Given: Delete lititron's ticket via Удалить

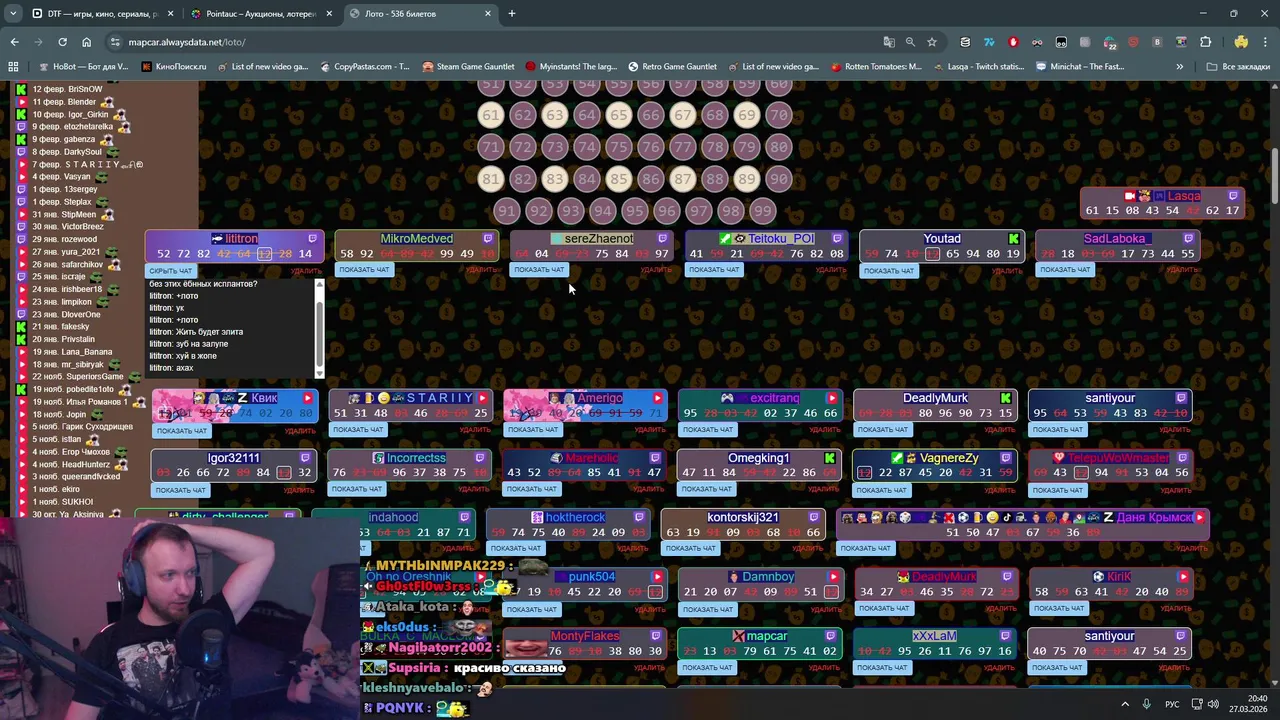Looking at the screenshot, I should click(x=305, y=271).
